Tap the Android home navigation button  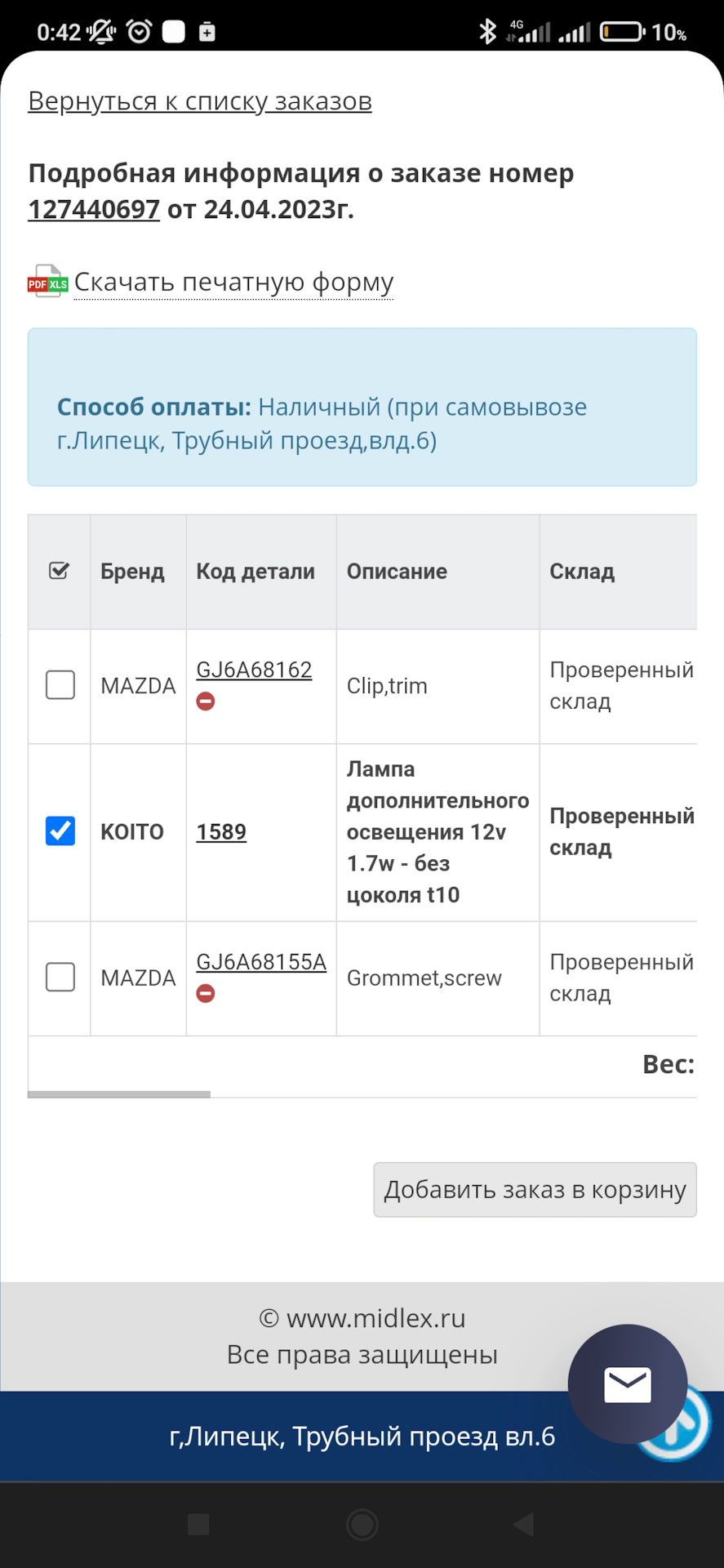[x=362, y=1526]
